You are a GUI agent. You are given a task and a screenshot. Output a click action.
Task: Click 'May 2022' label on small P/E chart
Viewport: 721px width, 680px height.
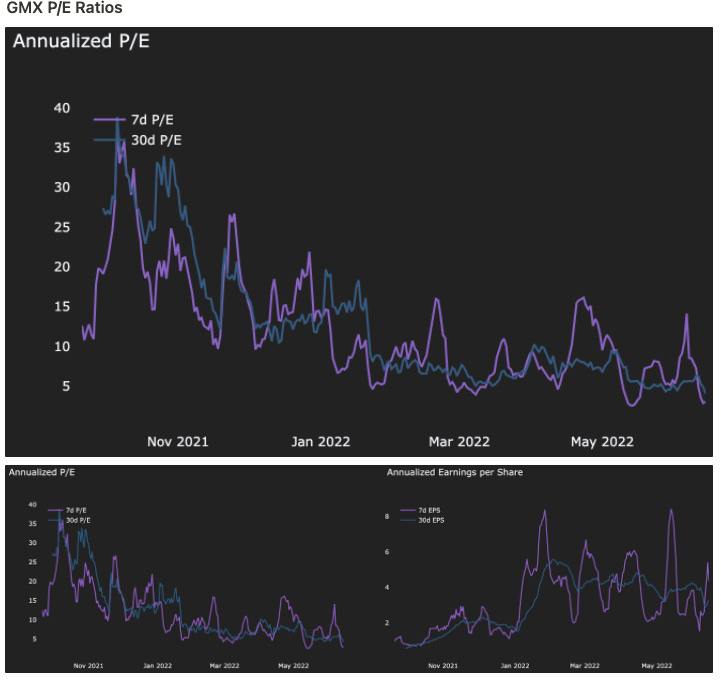tap(293, 666)
